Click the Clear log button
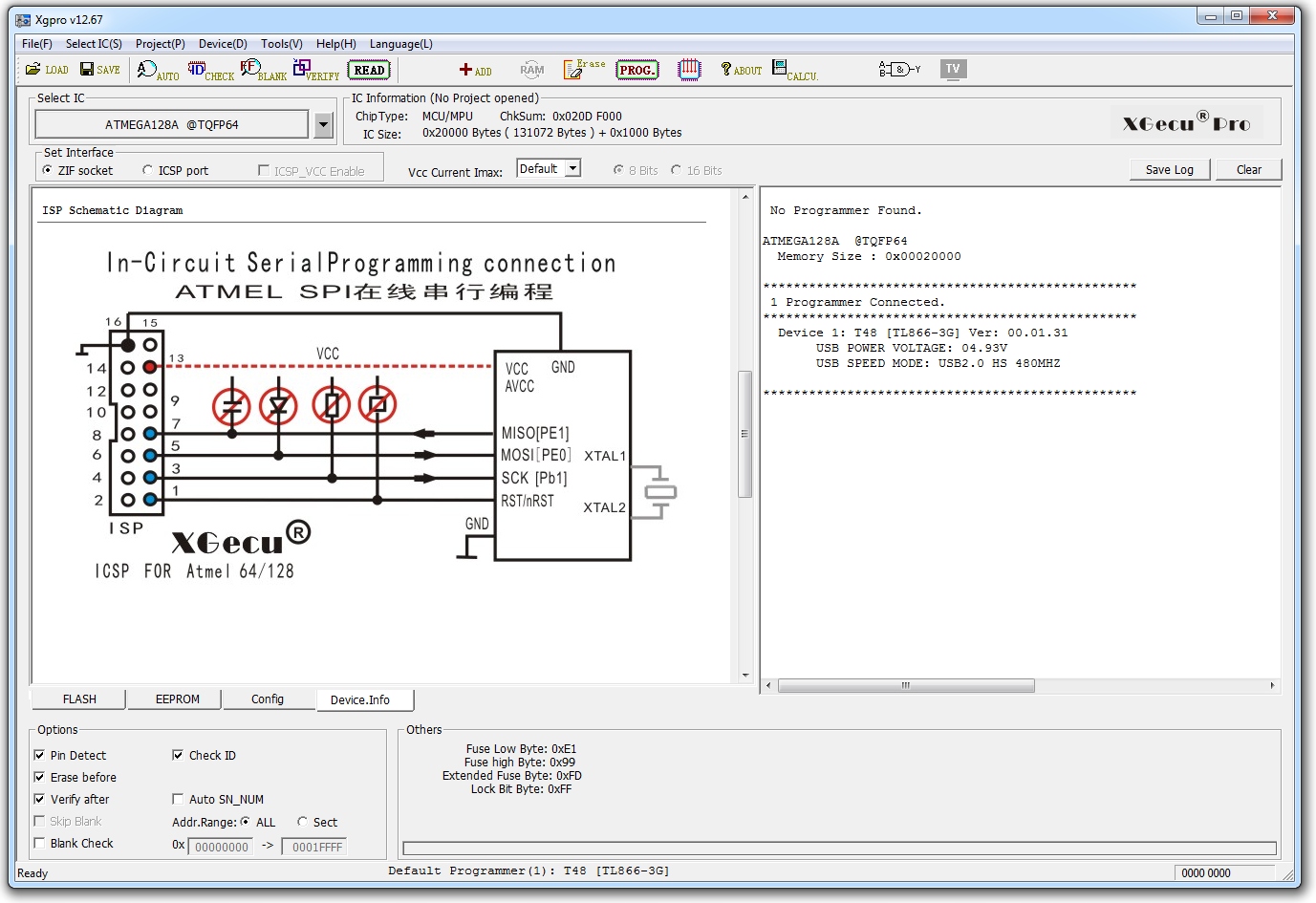 (x=1248, y=169)
